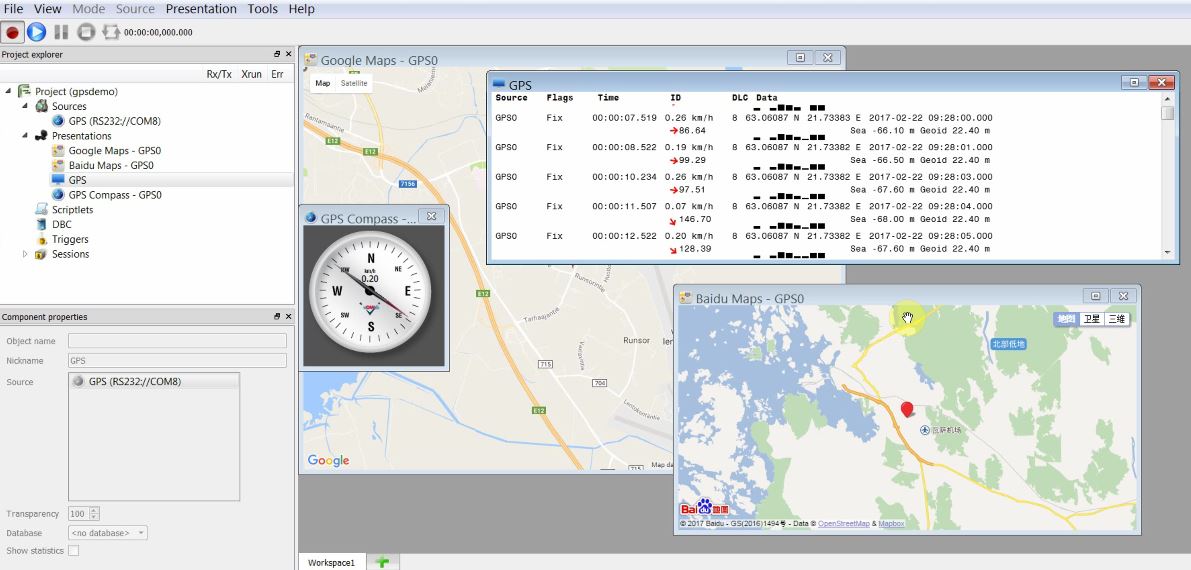Open the Mapbox link in Baidu map
This screenshot has height=570, width=1191.
[x=891, y=524]
